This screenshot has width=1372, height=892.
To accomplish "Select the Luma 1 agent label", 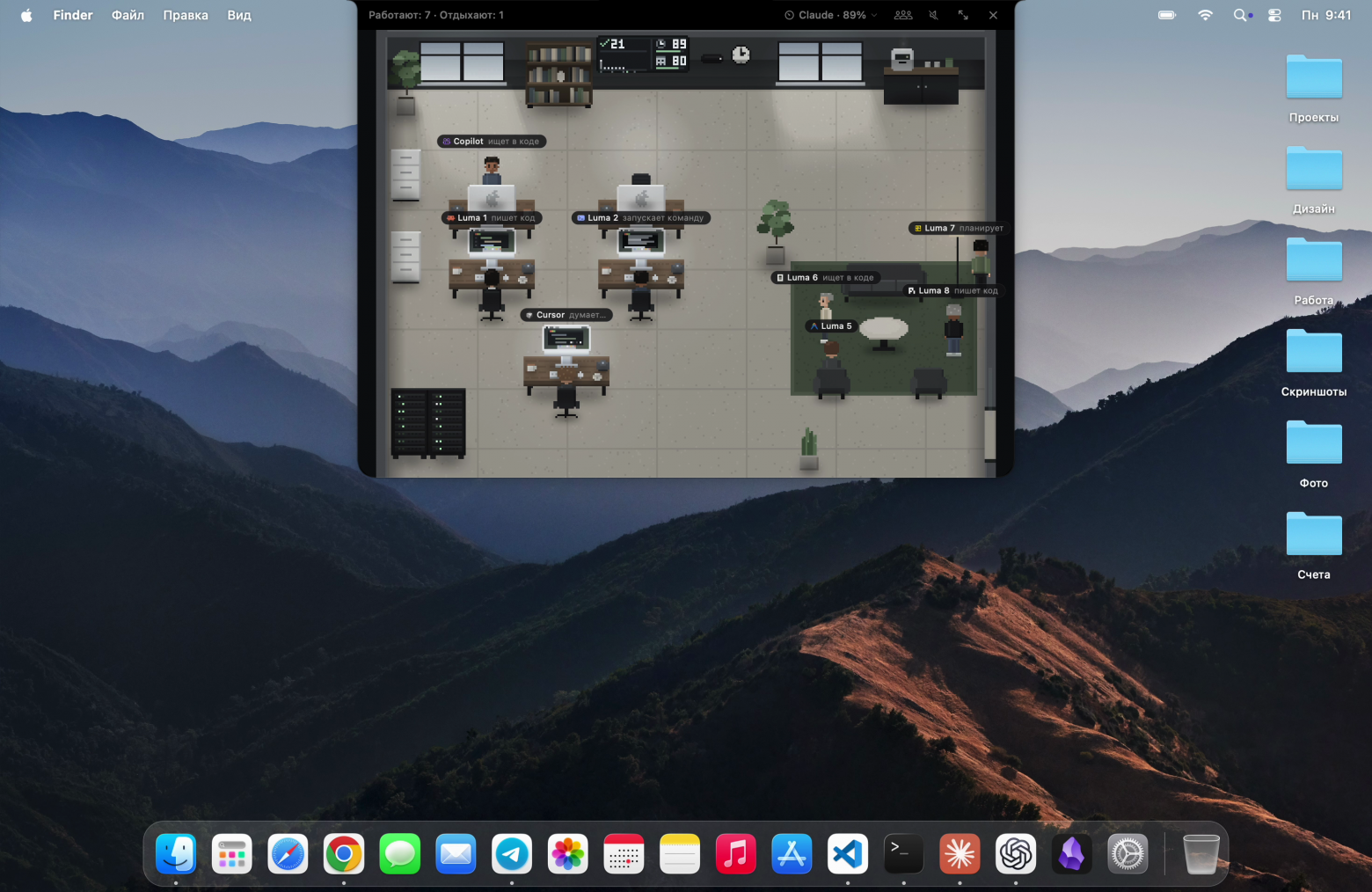I will [x=492, y=217].
